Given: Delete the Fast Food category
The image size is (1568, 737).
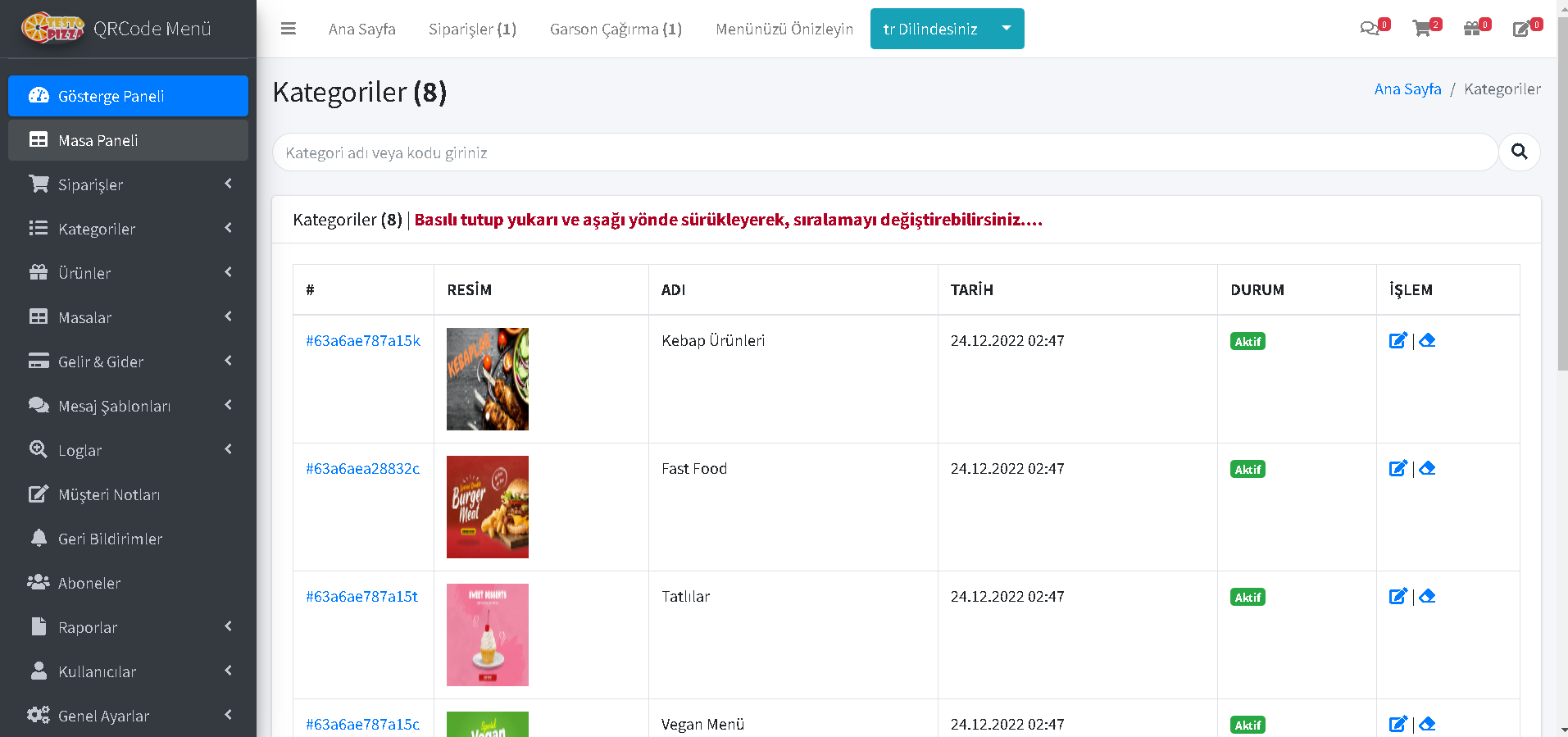Looking at the screenshot, I should (x=1427, y=468).
